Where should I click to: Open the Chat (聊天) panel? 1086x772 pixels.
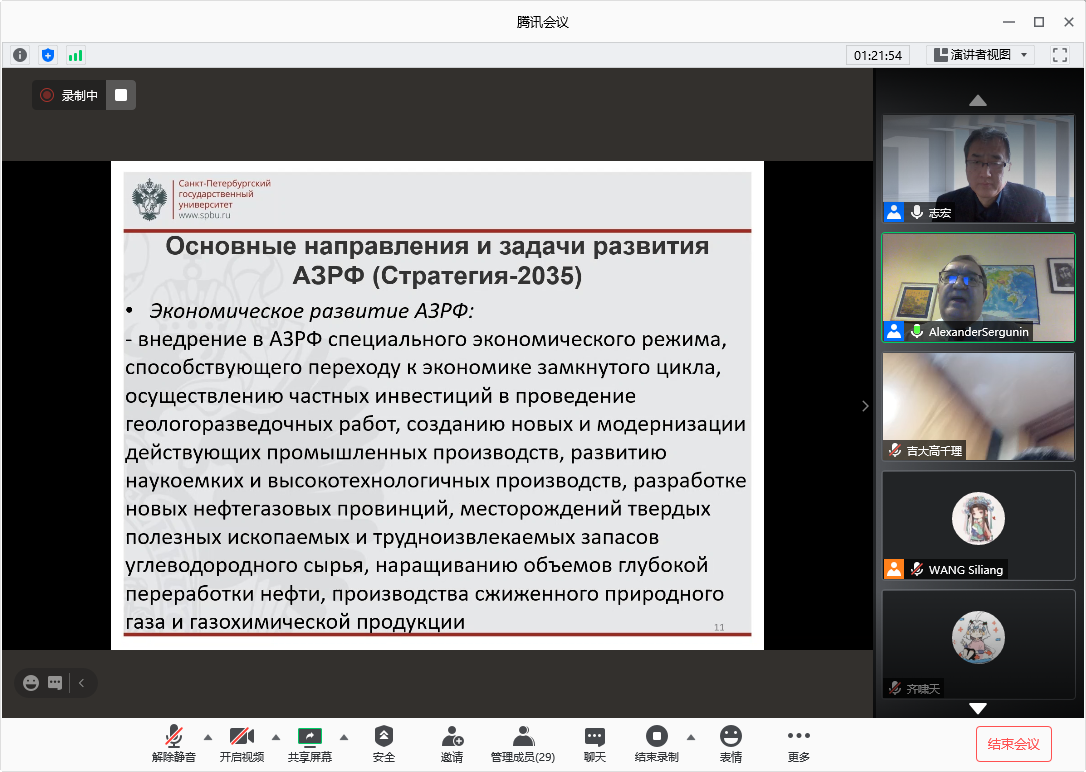click(x=595, y=744)
